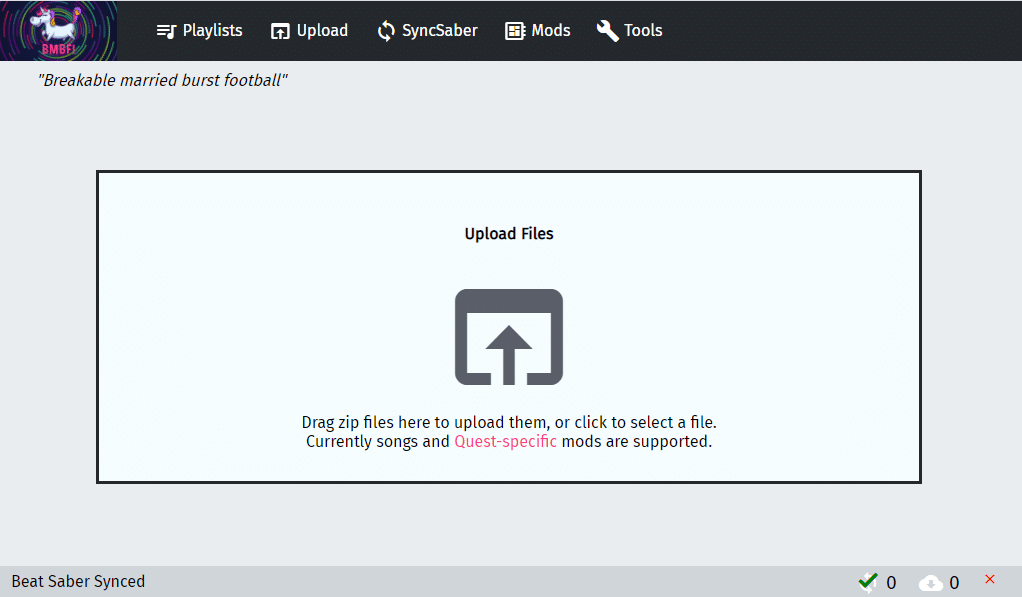Click the large upload arrow icon
Screen dimensions: 1022x597
coord(509,337)
